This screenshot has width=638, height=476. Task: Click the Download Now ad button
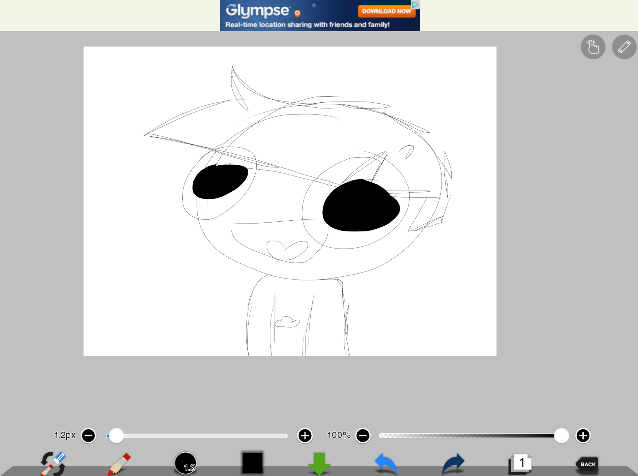(x=386, y=11)
